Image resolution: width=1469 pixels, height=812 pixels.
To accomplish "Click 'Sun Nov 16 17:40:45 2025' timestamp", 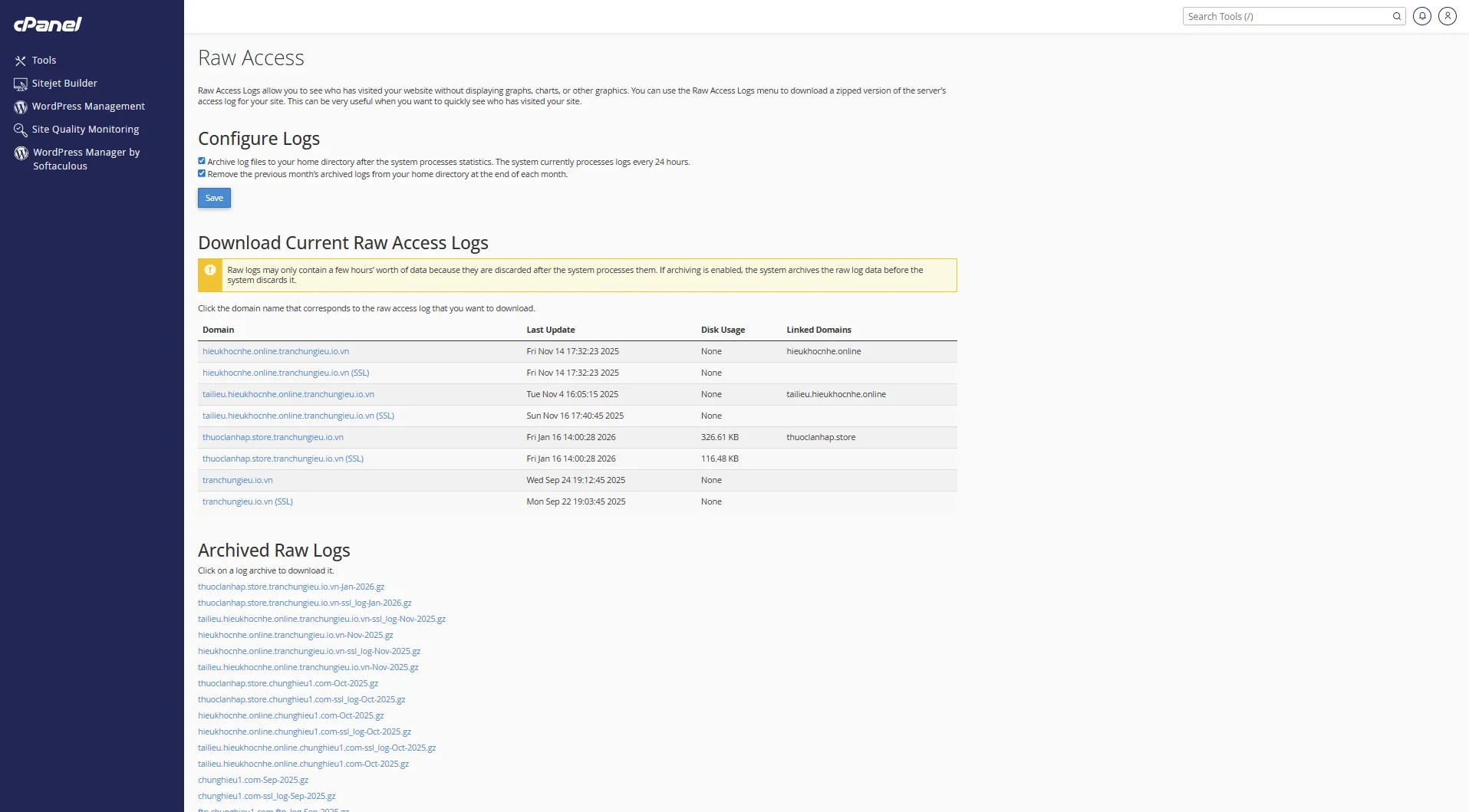I will tap(575, 416).
